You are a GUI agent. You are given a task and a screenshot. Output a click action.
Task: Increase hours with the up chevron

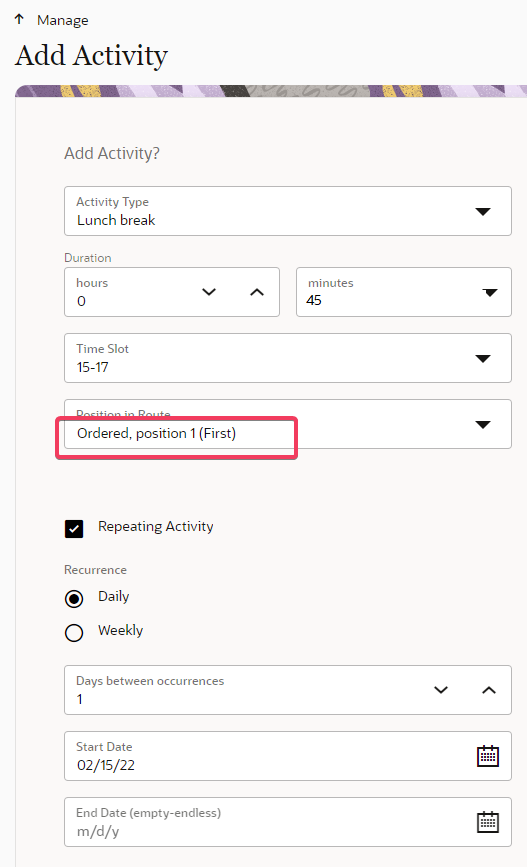pyautogui.click(x=257, y=292)
